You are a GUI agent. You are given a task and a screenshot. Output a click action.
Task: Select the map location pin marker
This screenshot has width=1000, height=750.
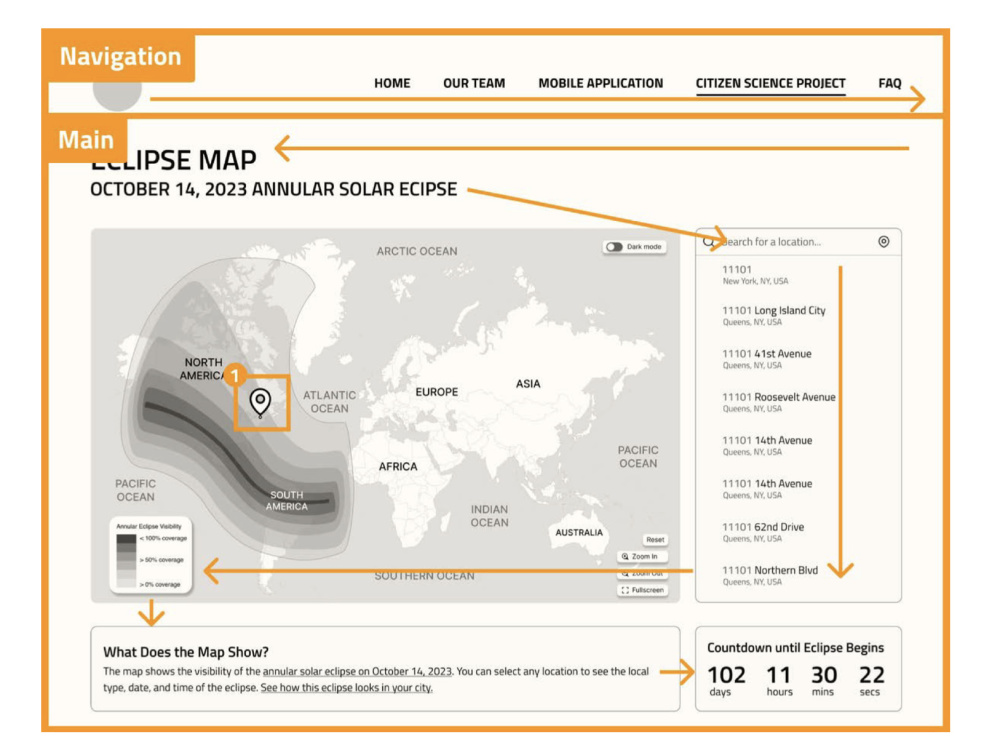coord(260,402)
